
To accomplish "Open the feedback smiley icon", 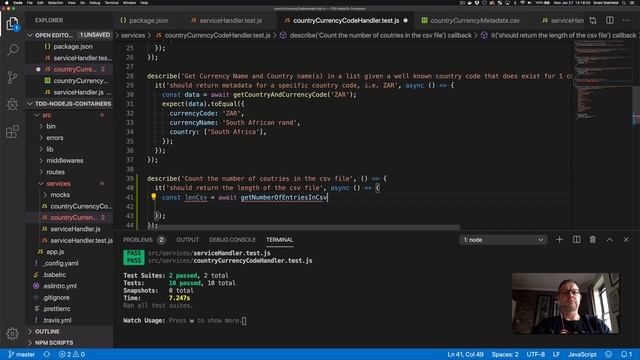I will (609, 354).
